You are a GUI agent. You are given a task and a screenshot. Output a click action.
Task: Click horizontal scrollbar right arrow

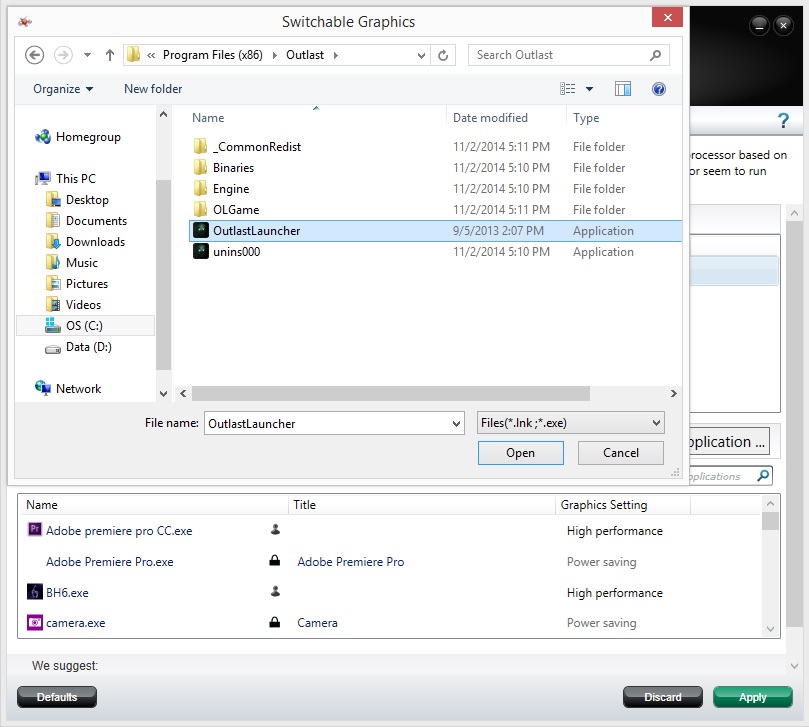click(673, 393)
